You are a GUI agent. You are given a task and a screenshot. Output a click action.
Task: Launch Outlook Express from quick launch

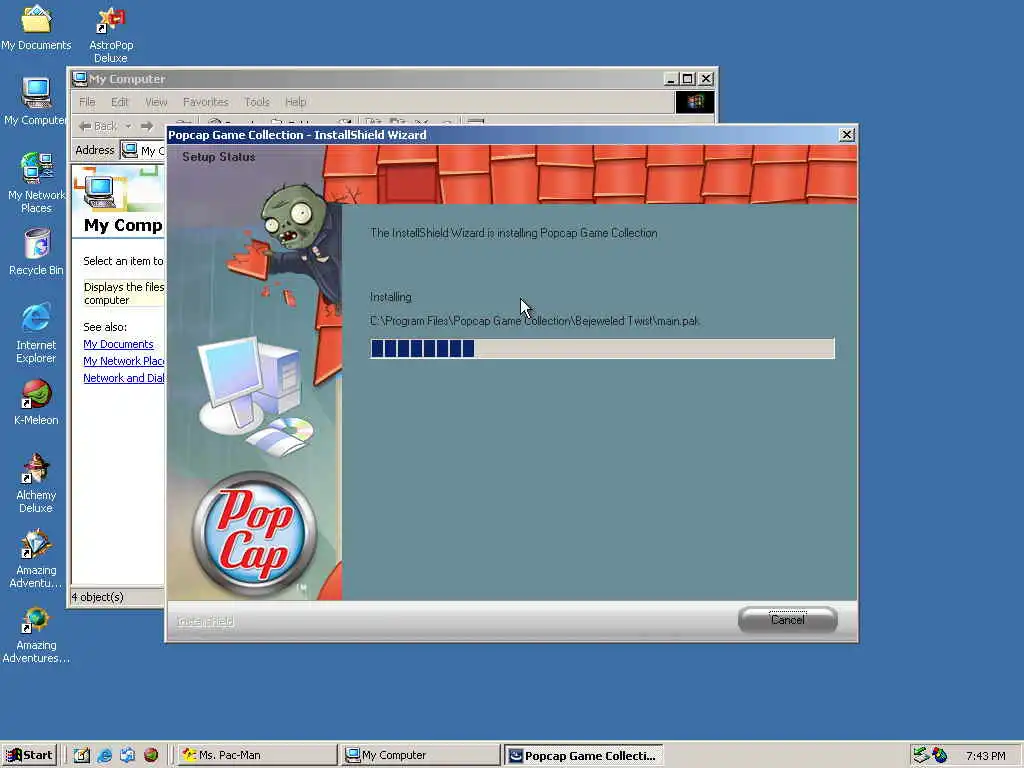tap(127, 755)
